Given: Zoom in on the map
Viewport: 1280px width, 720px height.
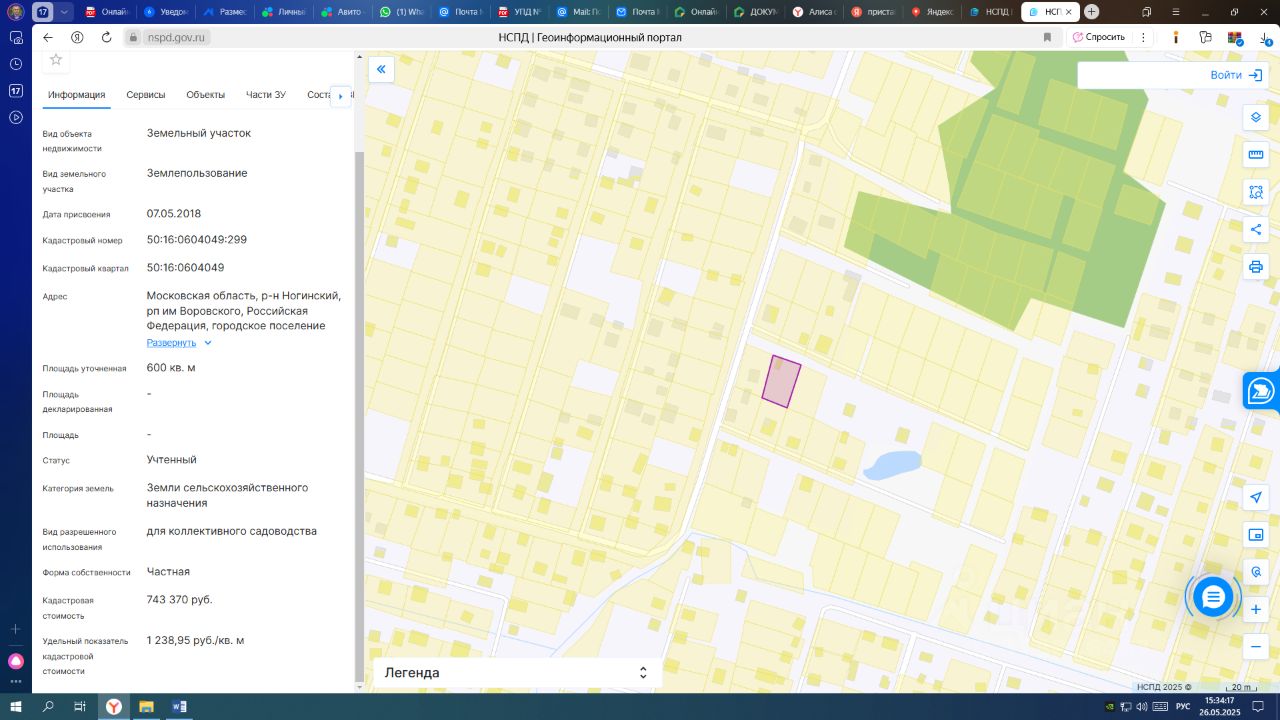Looking at the screenshot, I should (1256, 609).
